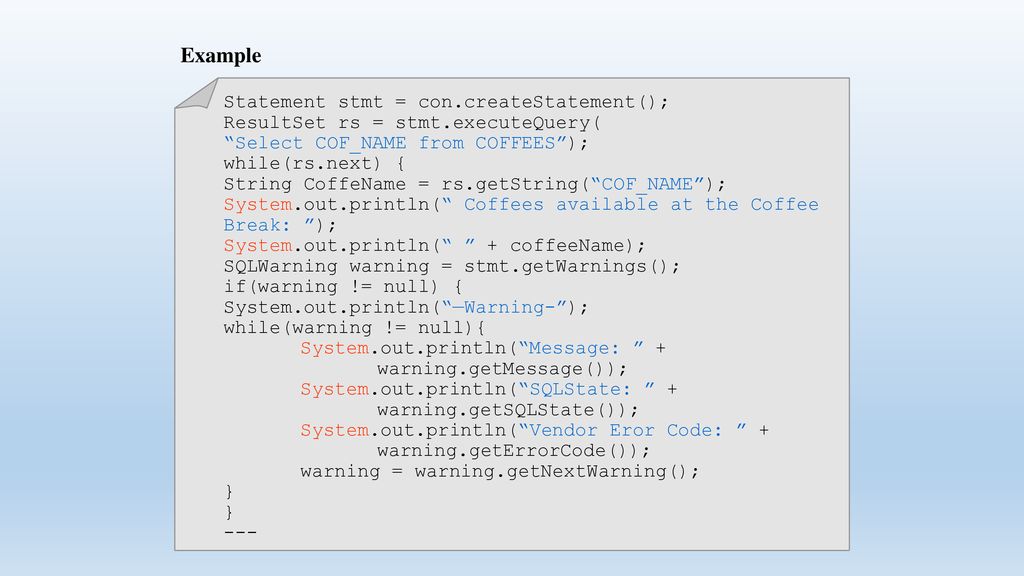1024x576 pixels.
Task: Click the 'while(rs.next) {' line
Action: pyautogui.click(x=314, y=163)
